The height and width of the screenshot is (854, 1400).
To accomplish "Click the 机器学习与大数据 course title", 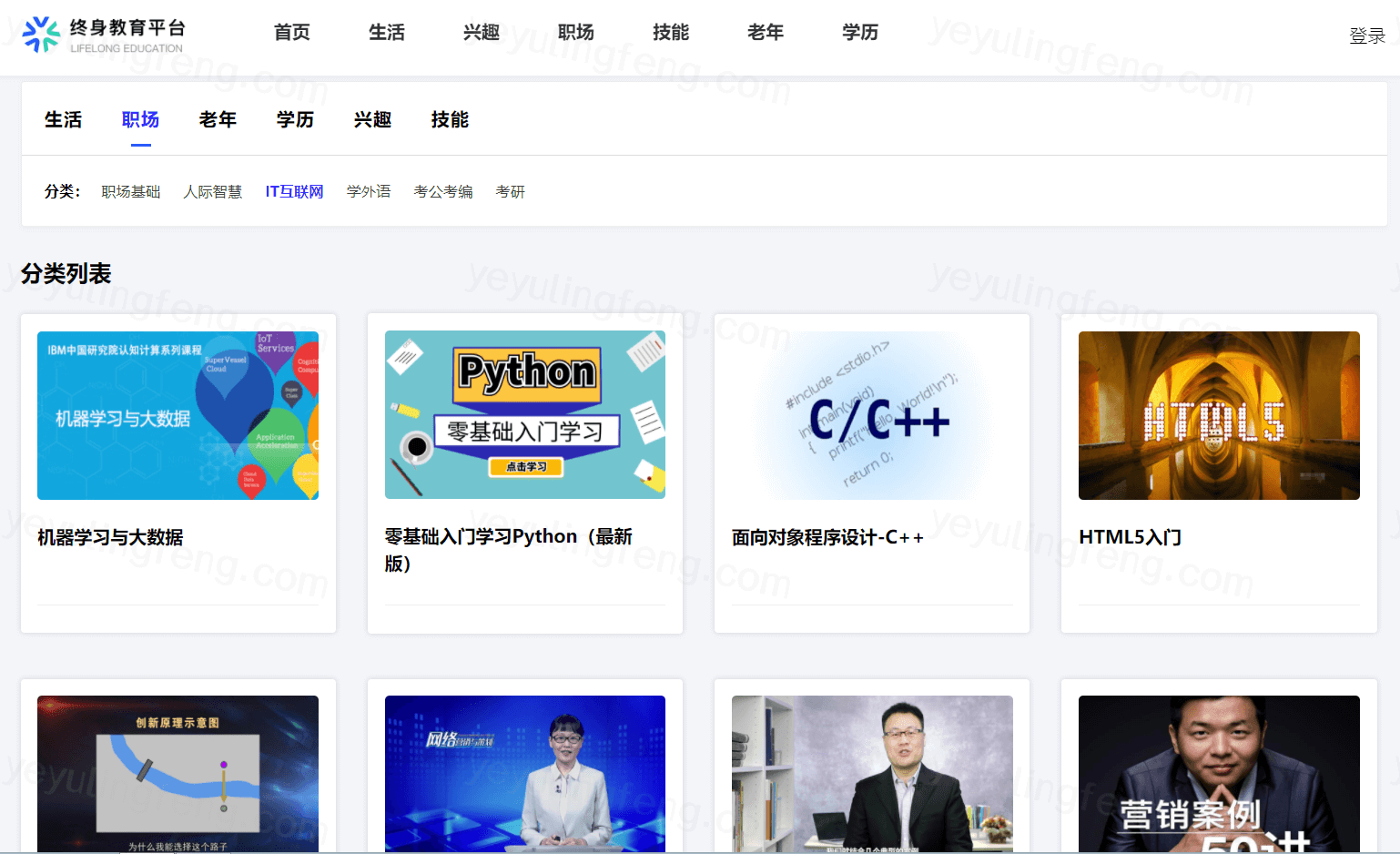I will (x=110, y=537).
